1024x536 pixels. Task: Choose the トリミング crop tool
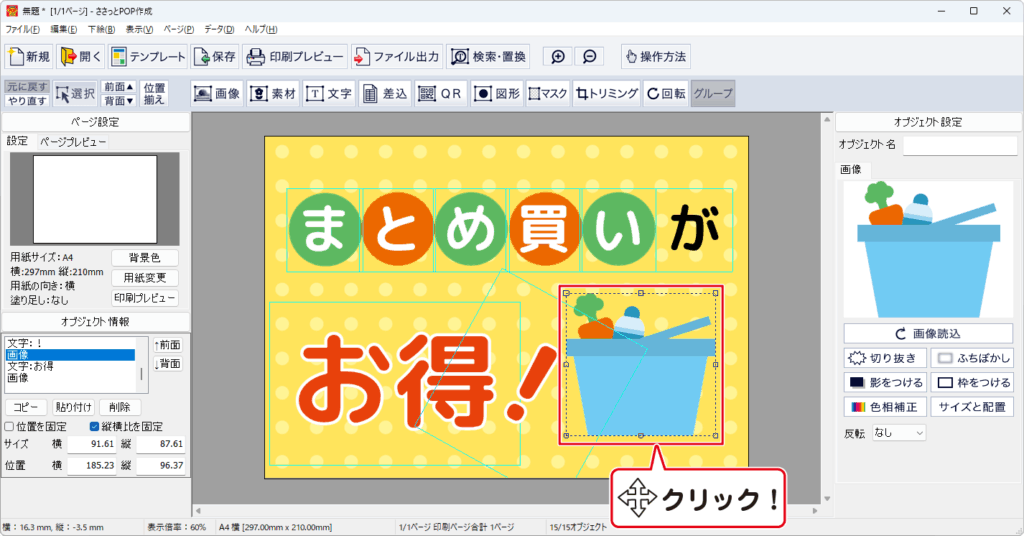pos(607,94)
